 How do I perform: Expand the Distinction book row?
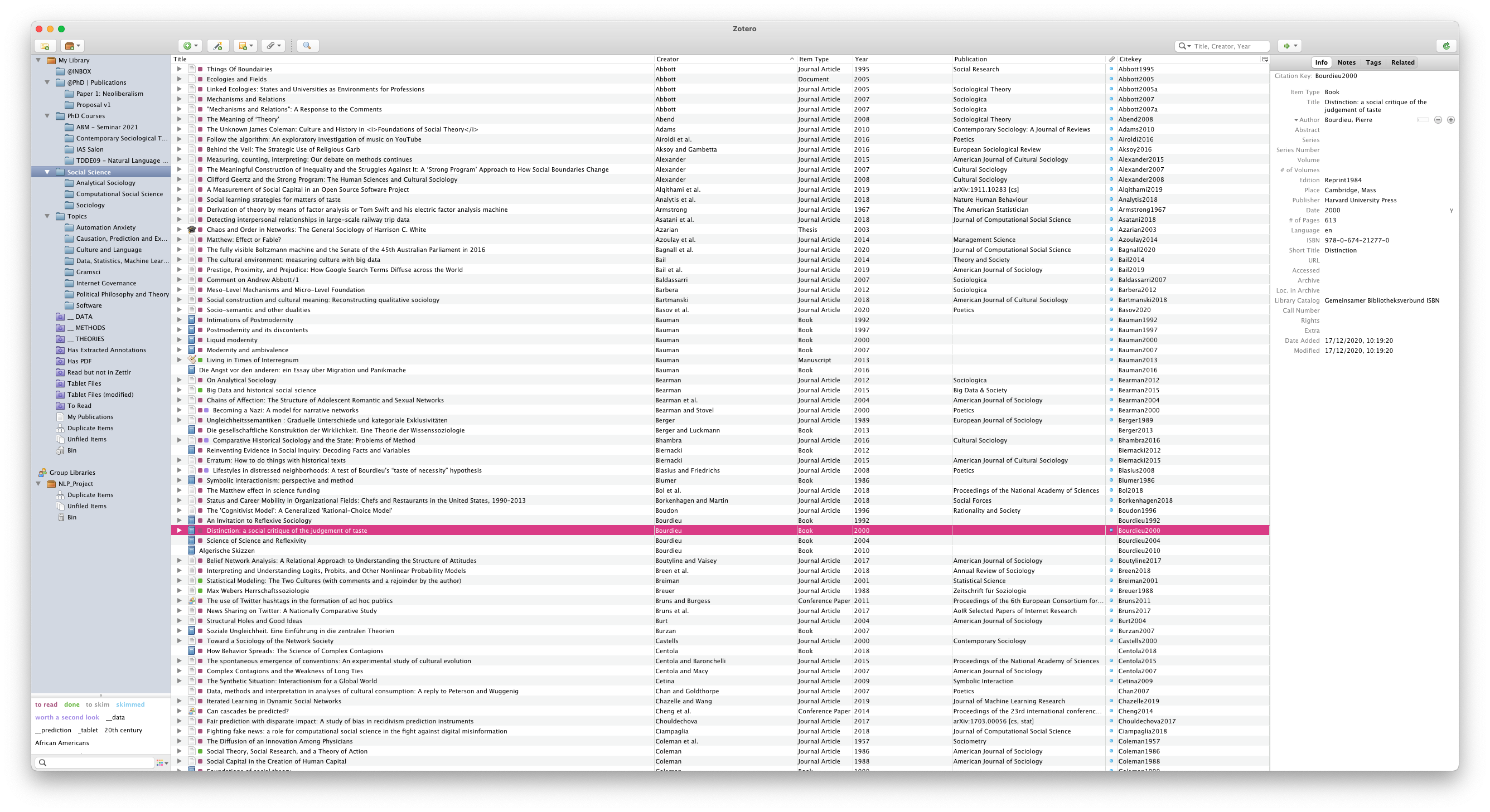180,531
